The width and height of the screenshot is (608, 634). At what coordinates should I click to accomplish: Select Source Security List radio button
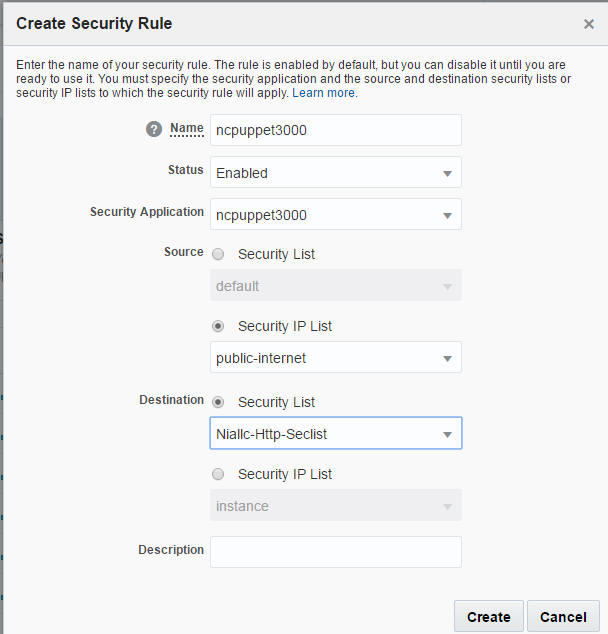point(218,254)
